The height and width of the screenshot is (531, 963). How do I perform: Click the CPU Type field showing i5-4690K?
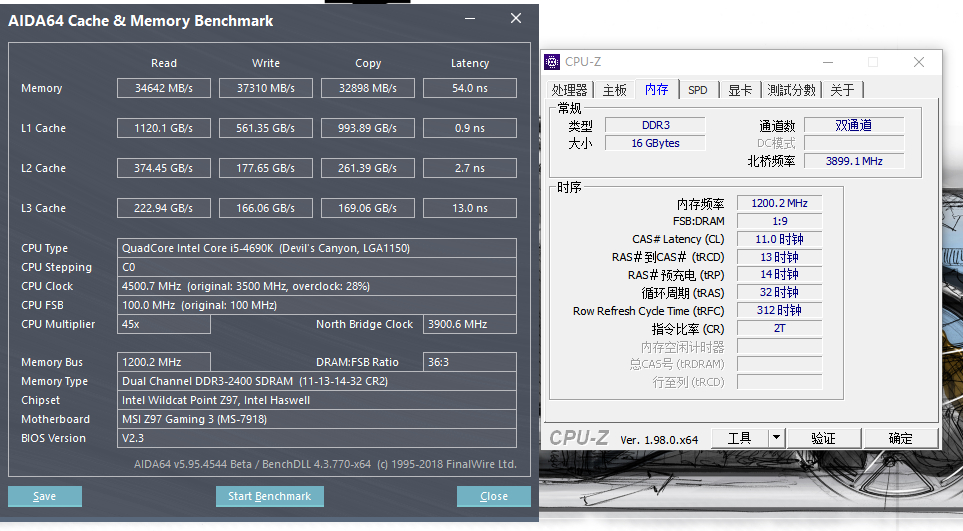(x=317, y=248)
